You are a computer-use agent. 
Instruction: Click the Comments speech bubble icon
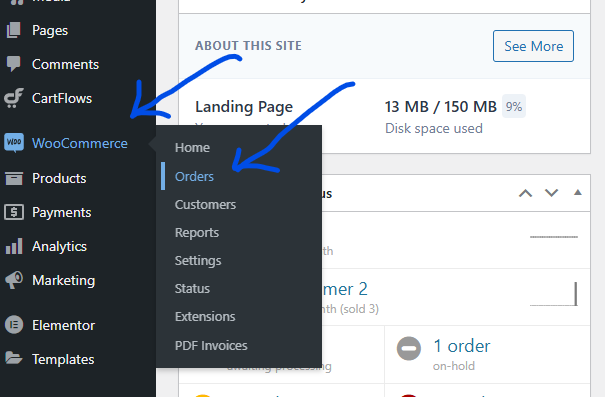point(14,64)
